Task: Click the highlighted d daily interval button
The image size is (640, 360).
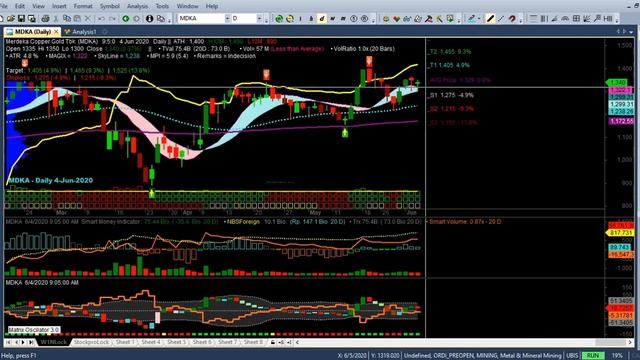Action: [x=322, y=18]
